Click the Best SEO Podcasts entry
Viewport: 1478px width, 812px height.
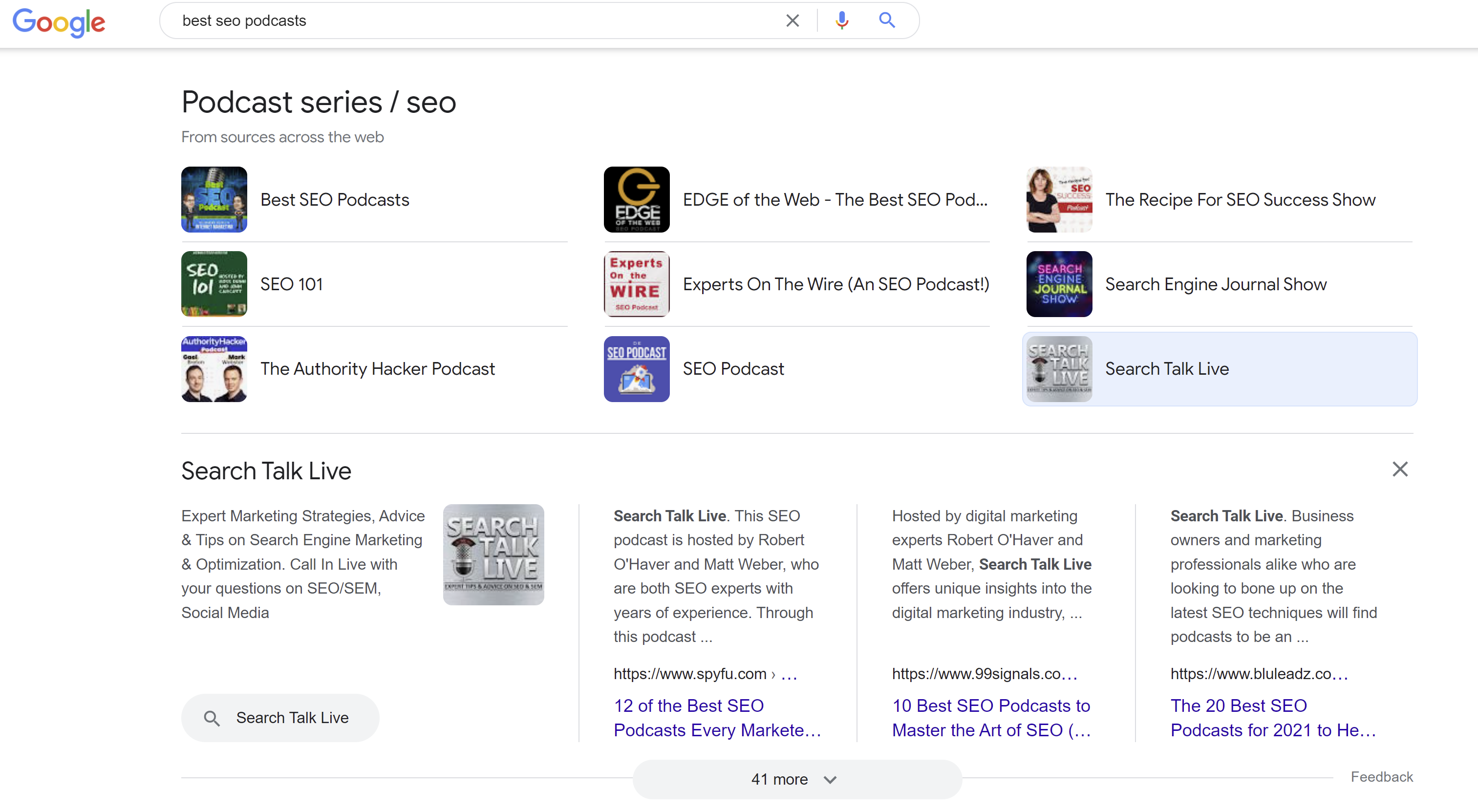click(x=335, y=200)
